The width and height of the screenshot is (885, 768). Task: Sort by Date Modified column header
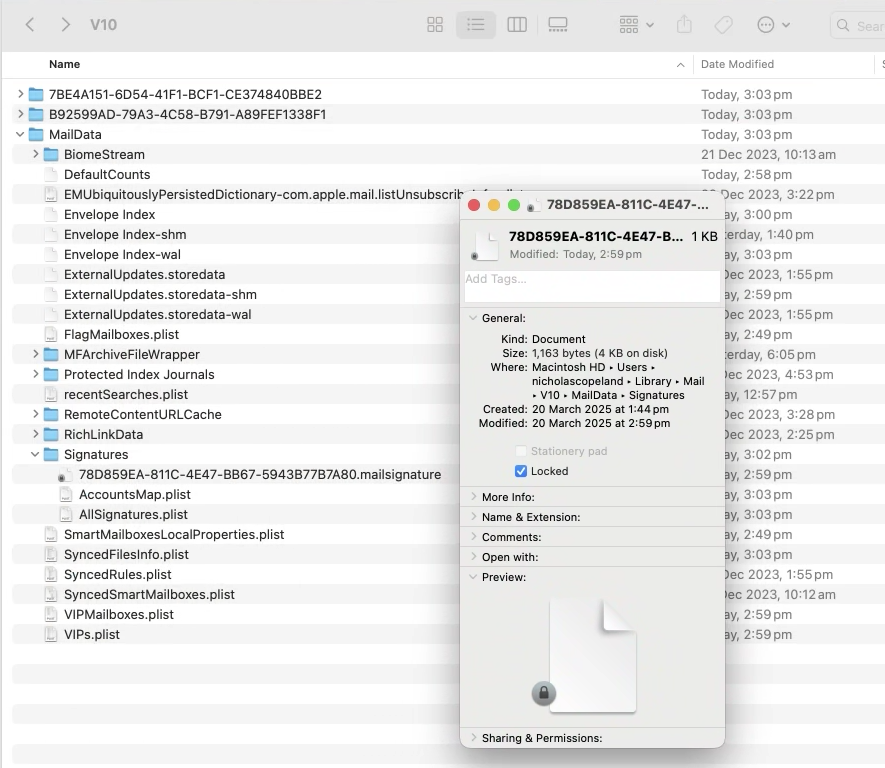coord(737,64)
